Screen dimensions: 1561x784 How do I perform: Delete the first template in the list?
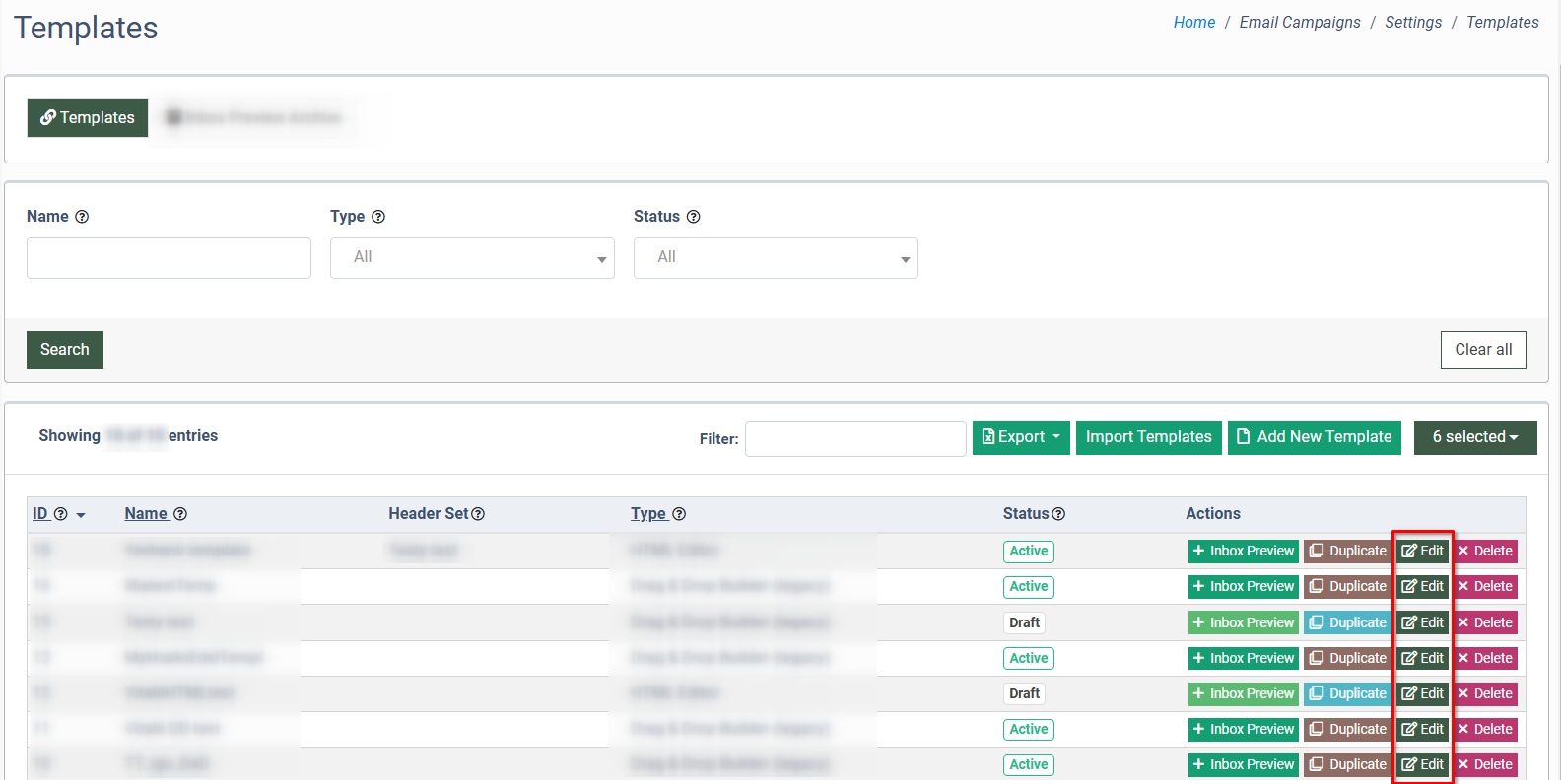click(1485, 552)
